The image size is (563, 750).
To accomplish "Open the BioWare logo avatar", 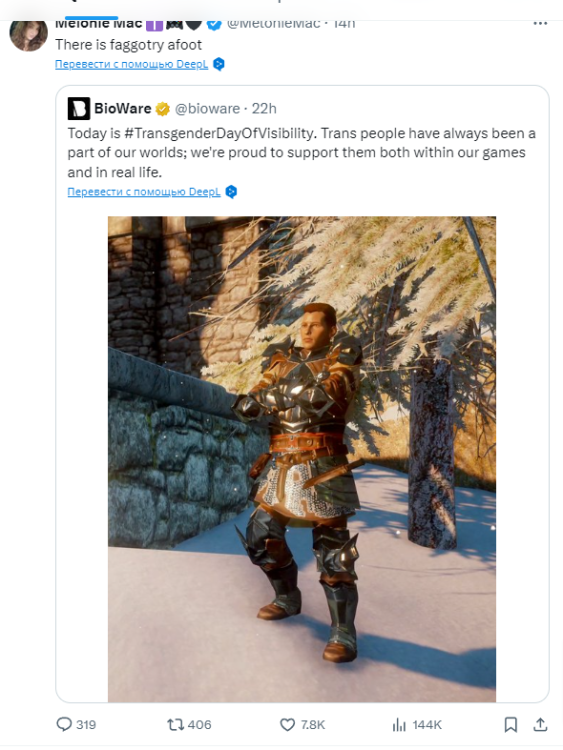I will click(x=78, y=109).
